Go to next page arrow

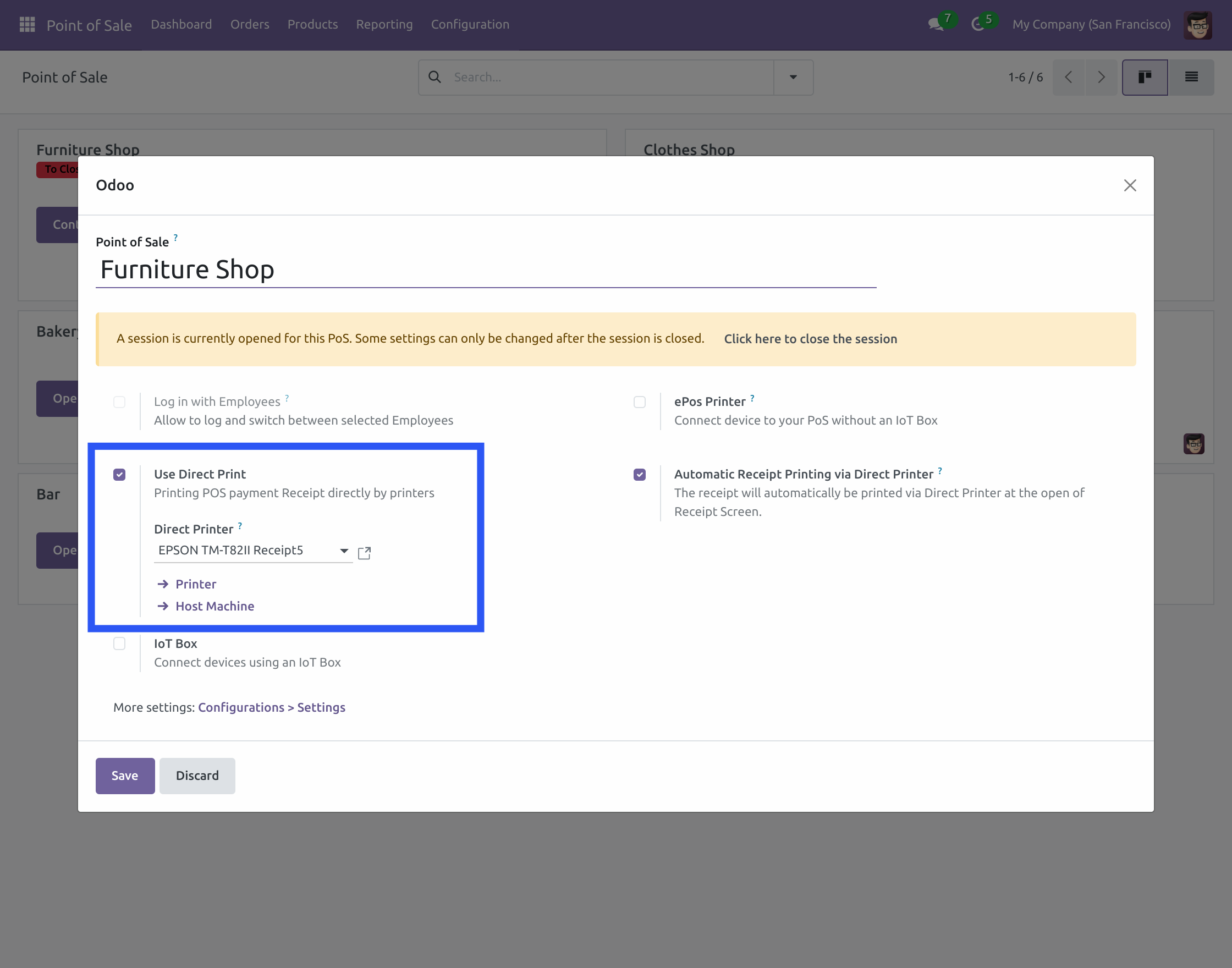tap(1101, 77)
